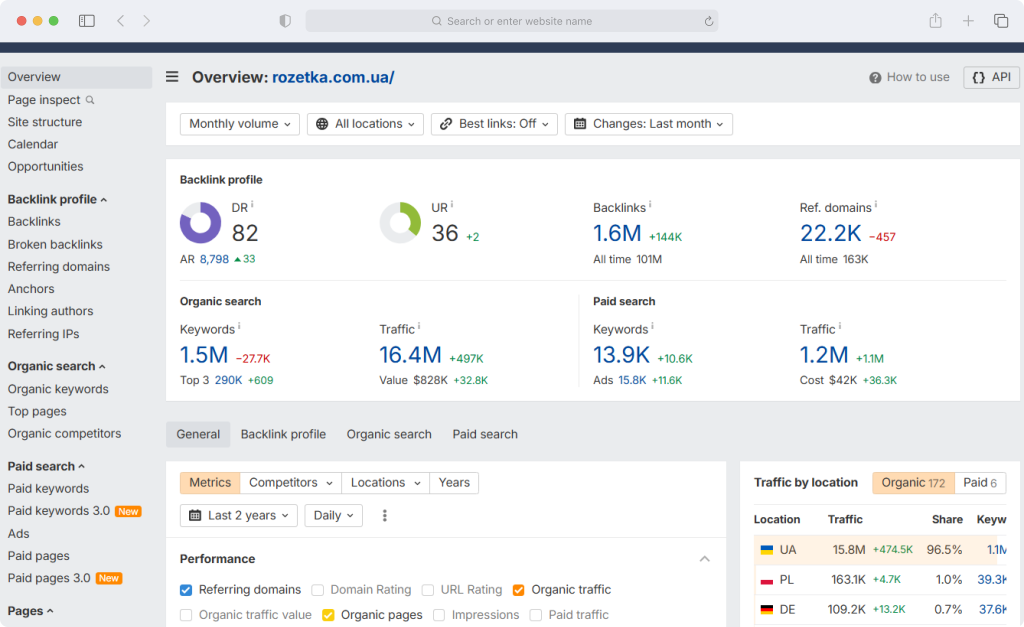Open a new tab with plus icon
Viewport: 1024px width, 627px height.
[968, 21]
